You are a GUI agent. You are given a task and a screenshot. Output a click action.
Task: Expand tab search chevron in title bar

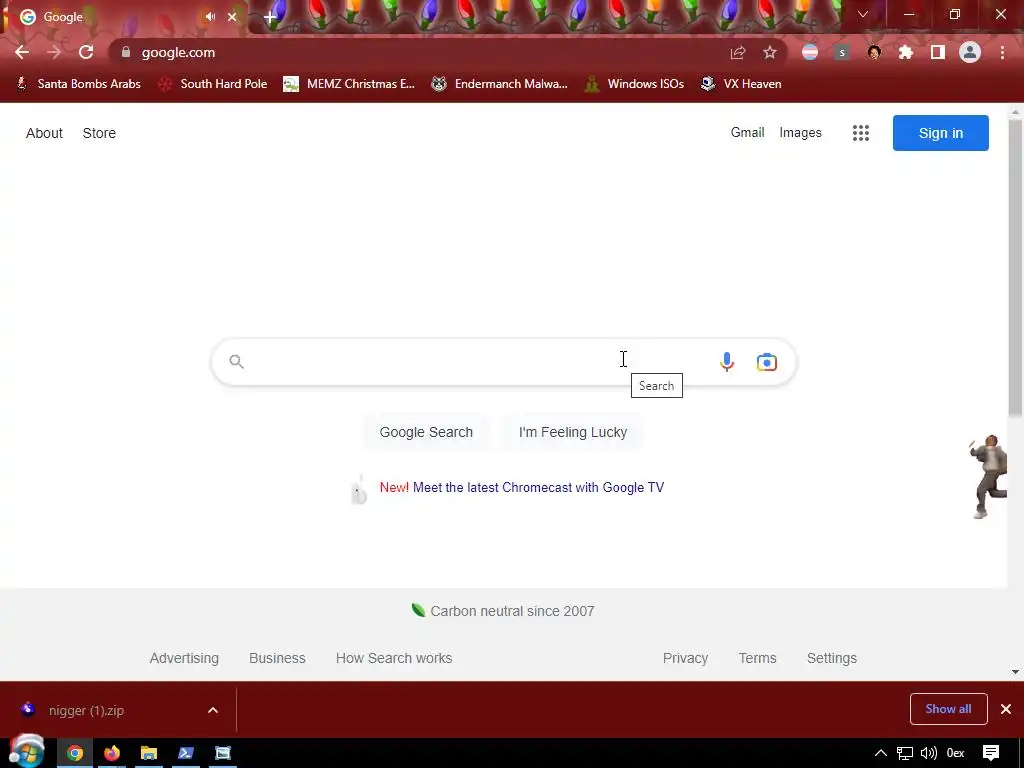pyautogui.click(x=863, y=14)
